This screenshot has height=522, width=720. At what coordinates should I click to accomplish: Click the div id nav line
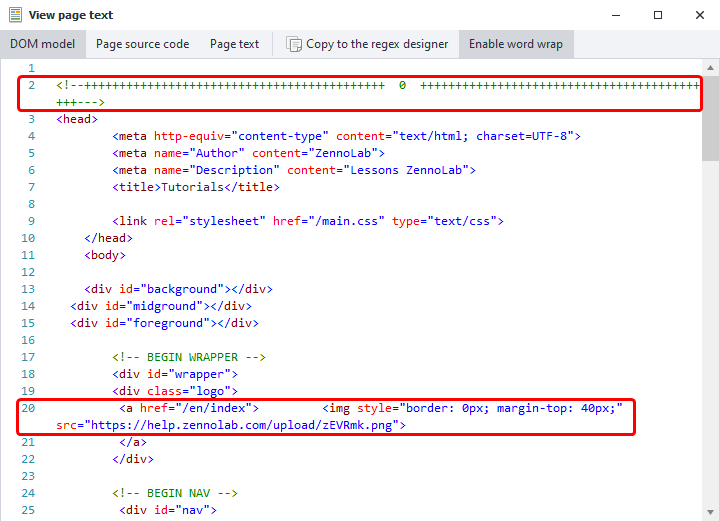(167, 510)
